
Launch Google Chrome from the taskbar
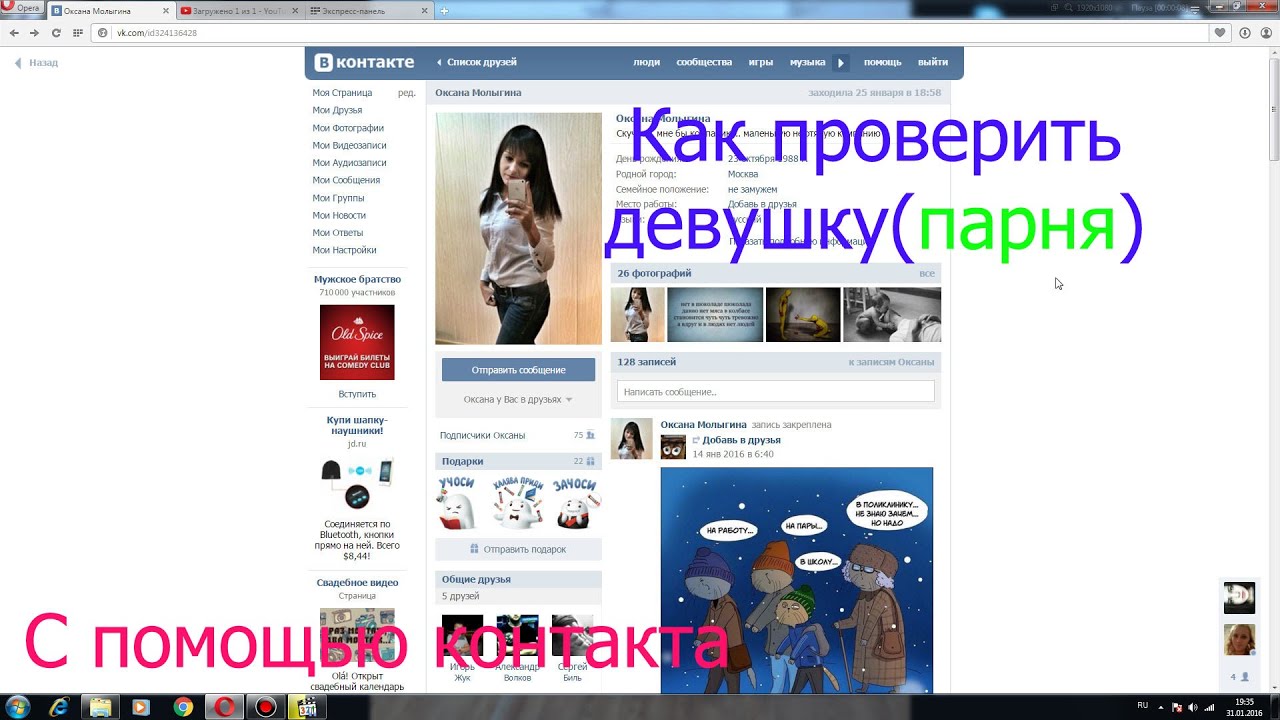pyautogui.click(x=183, y=707)
